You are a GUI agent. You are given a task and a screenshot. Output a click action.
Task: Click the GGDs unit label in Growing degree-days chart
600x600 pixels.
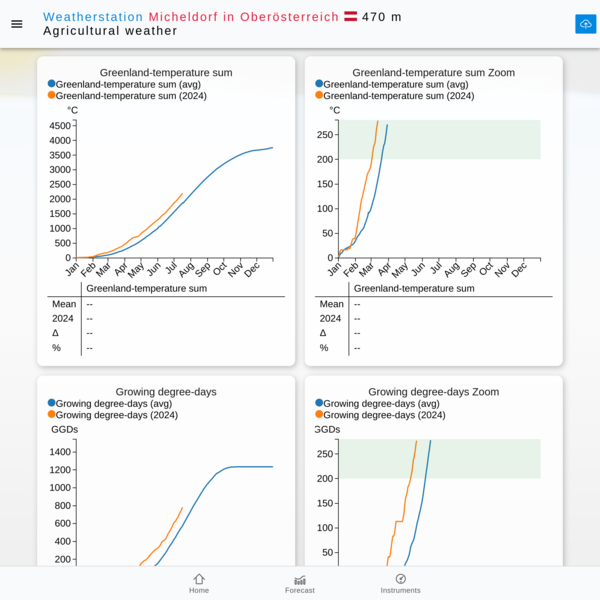point(64,429)
